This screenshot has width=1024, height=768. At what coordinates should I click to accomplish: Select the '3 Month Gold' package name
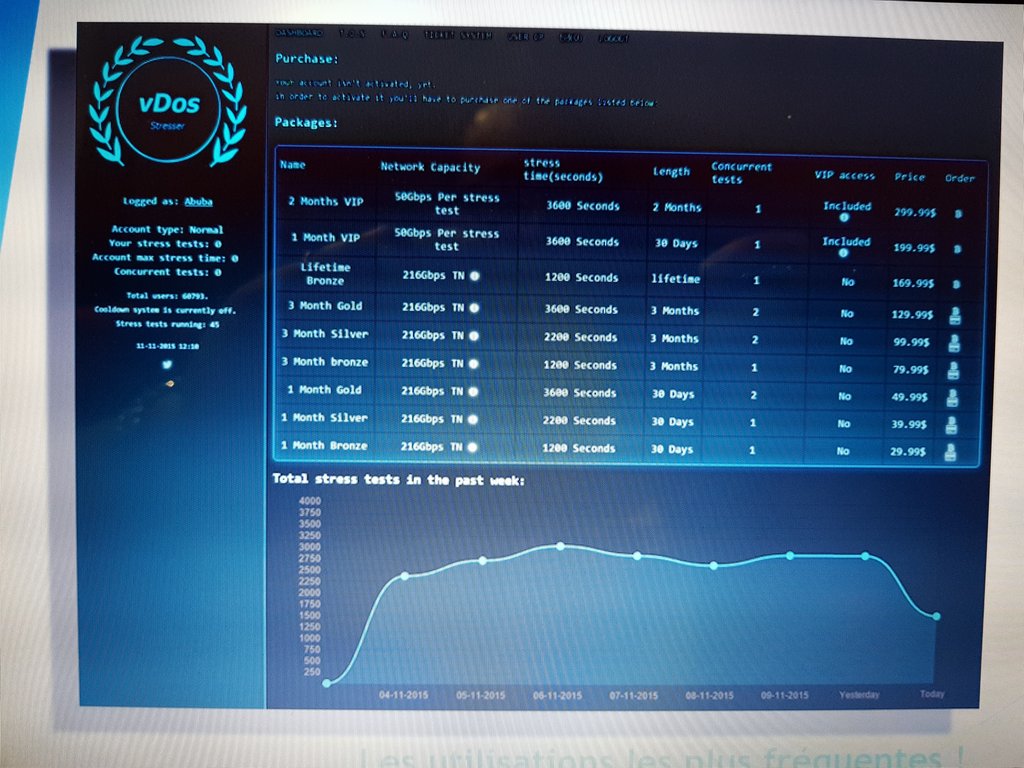click(x=325, y=306)
